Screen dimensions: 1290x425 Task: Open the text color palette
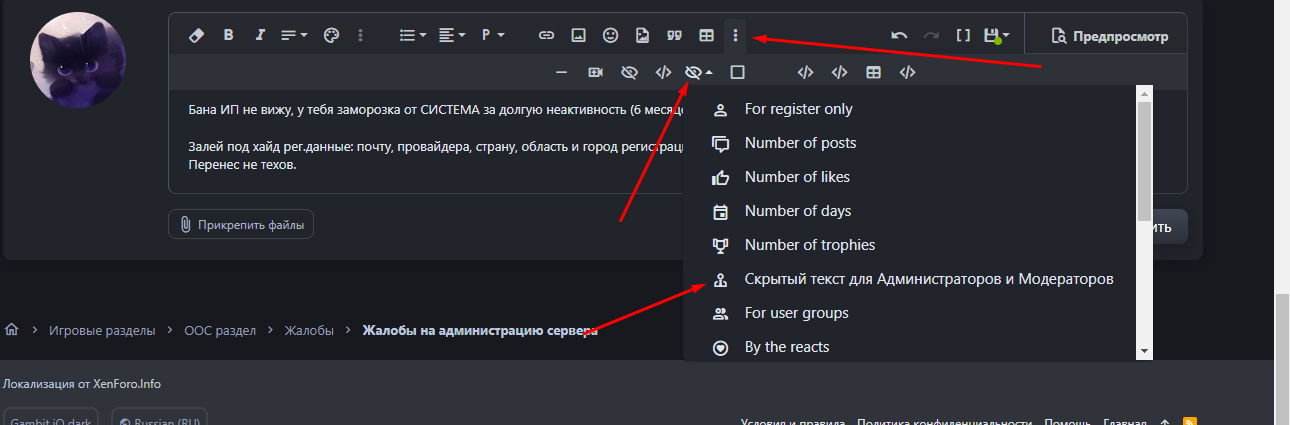[x=331, y=35]
